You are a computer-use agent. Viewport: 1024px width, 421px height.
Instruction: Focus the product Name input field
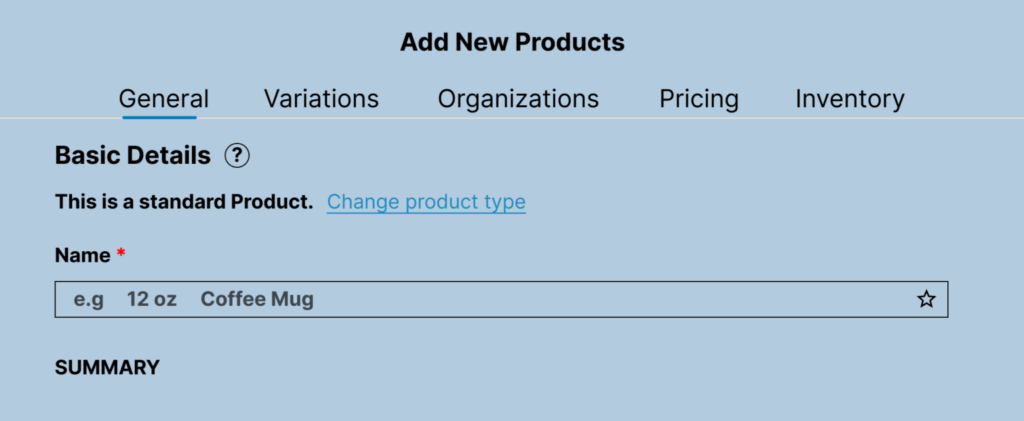click(600, 299)
